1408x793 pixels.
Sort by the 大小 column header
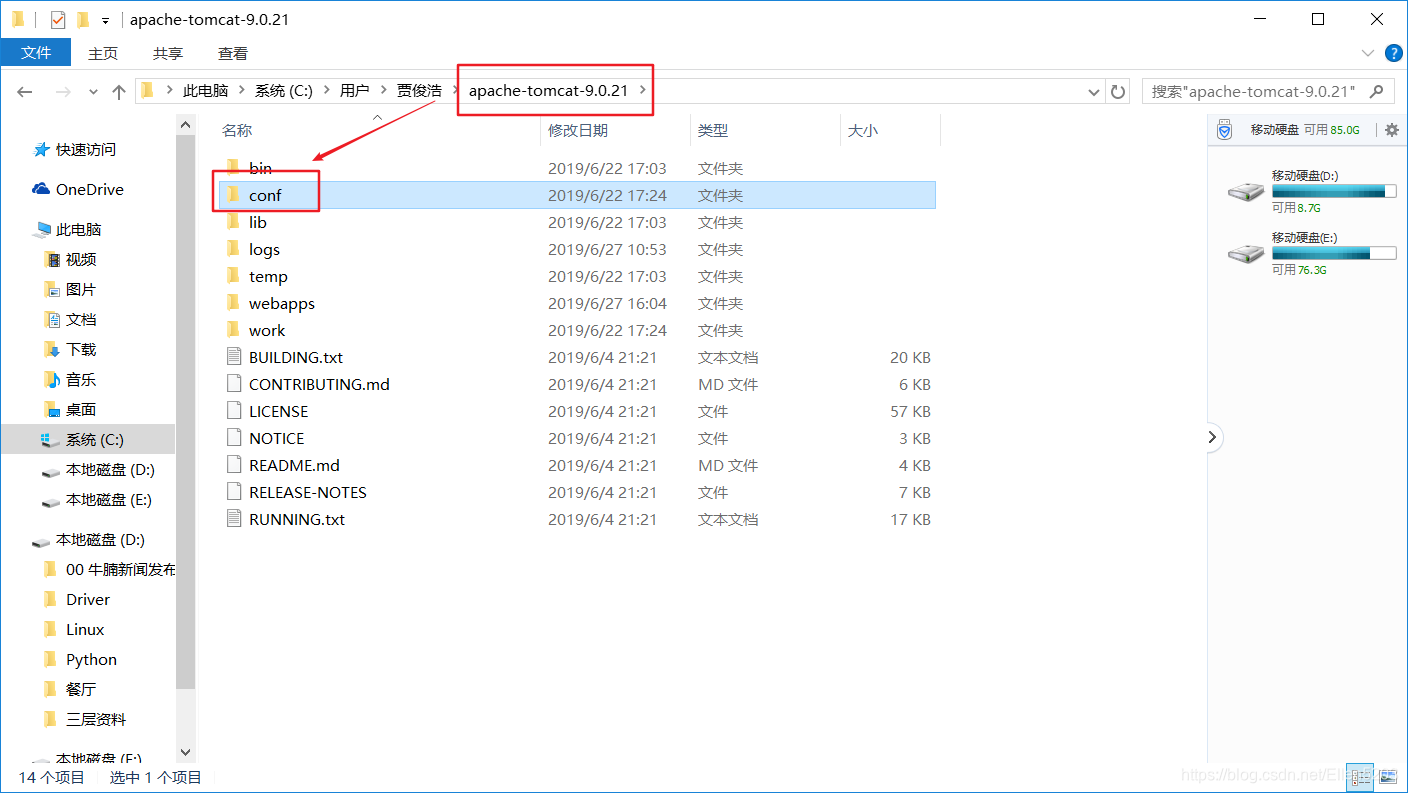(862, 131)
